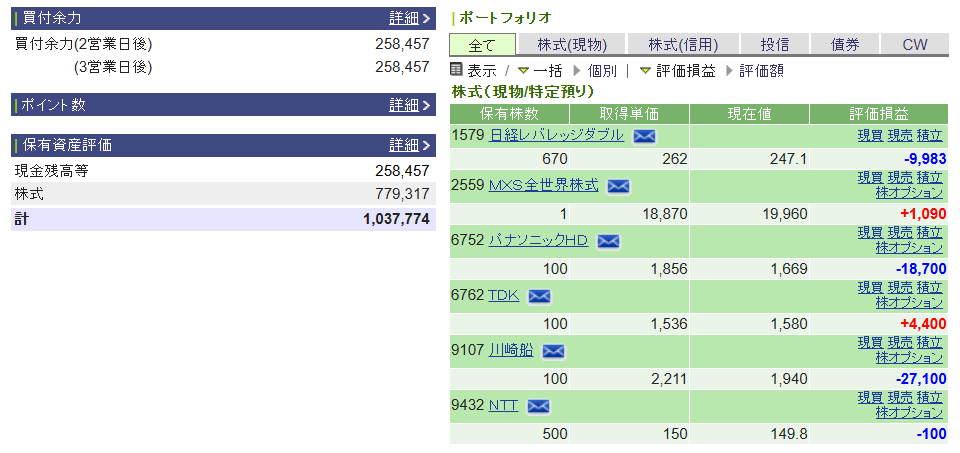Click the mail icon beside パナソニックHD
The height and width of the screenshot is (453, 960).
click(608, 241)
